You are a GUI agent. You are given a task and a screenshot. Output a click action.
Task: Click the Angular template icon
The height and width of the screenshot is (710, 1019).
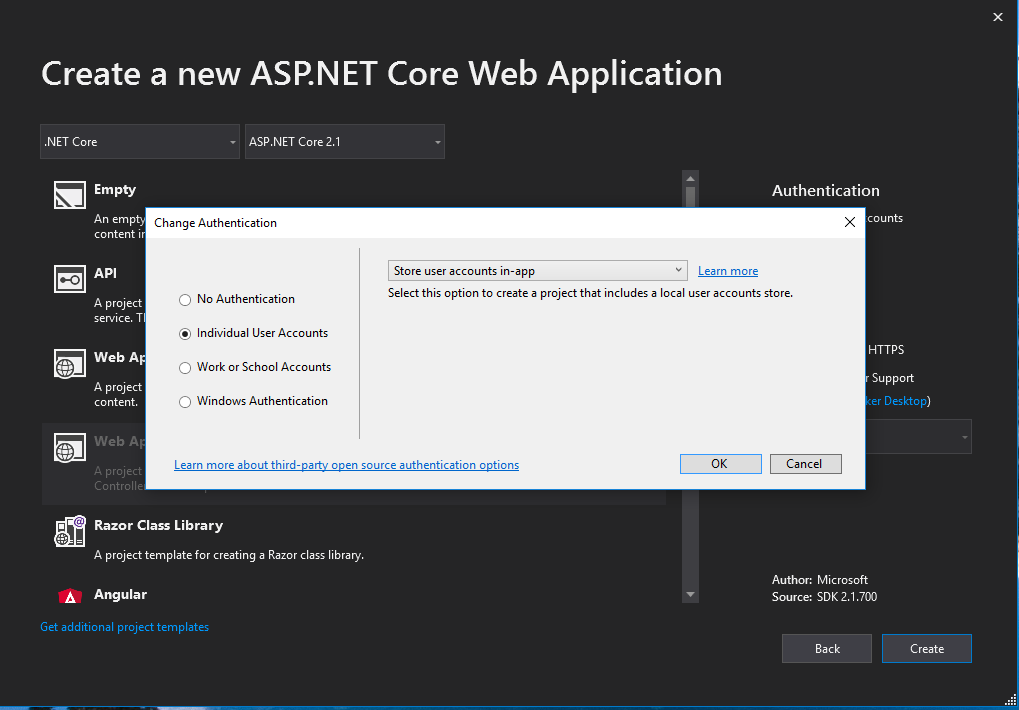tap(69, 597)
